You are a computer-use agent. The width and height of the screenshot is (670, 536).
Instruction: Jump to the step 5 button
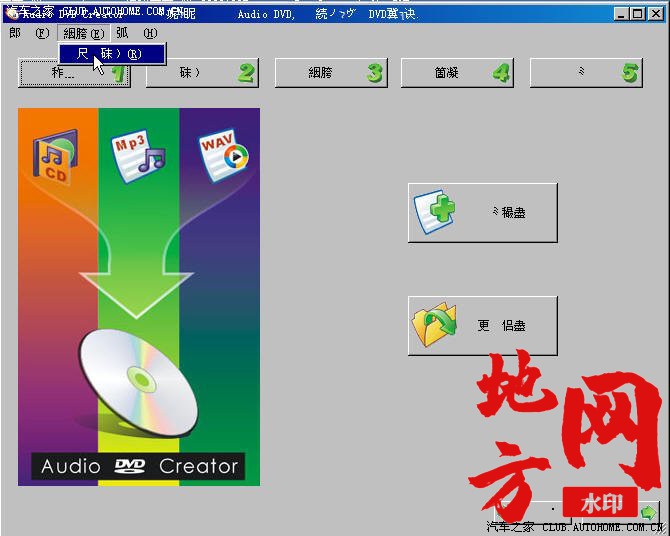586,73
